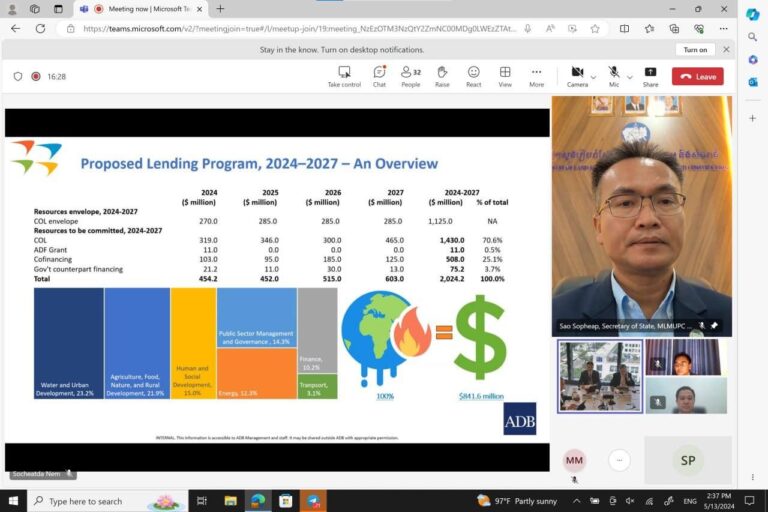
Task: Click the SP participant tile
Action: [688, 460]
